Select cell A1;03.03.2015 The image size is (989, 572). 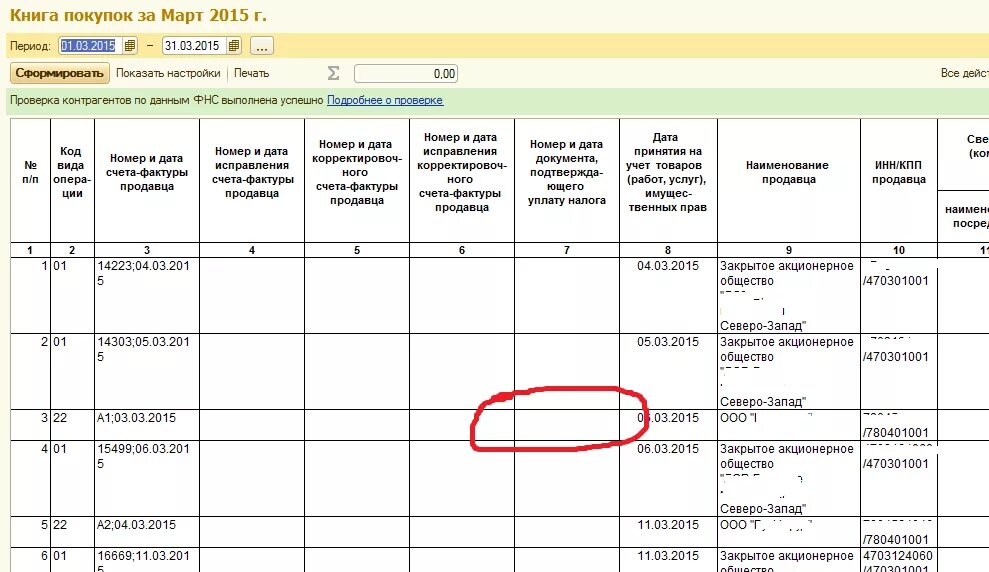(x=146, y=425)
